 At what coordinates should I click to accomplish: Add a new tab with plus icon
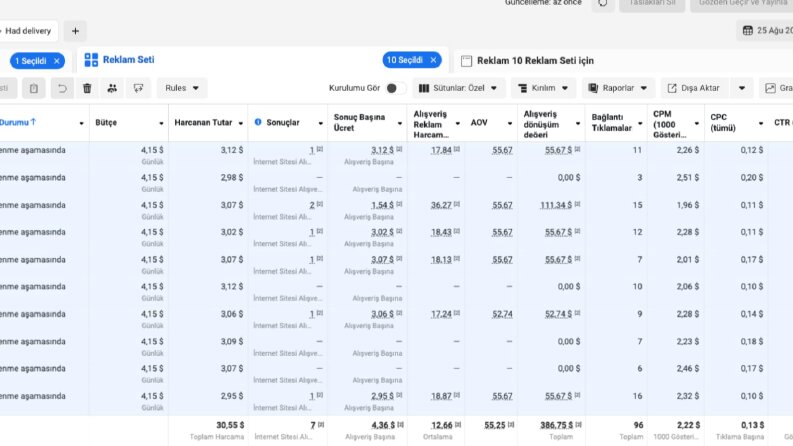click(x=75, y=31)
